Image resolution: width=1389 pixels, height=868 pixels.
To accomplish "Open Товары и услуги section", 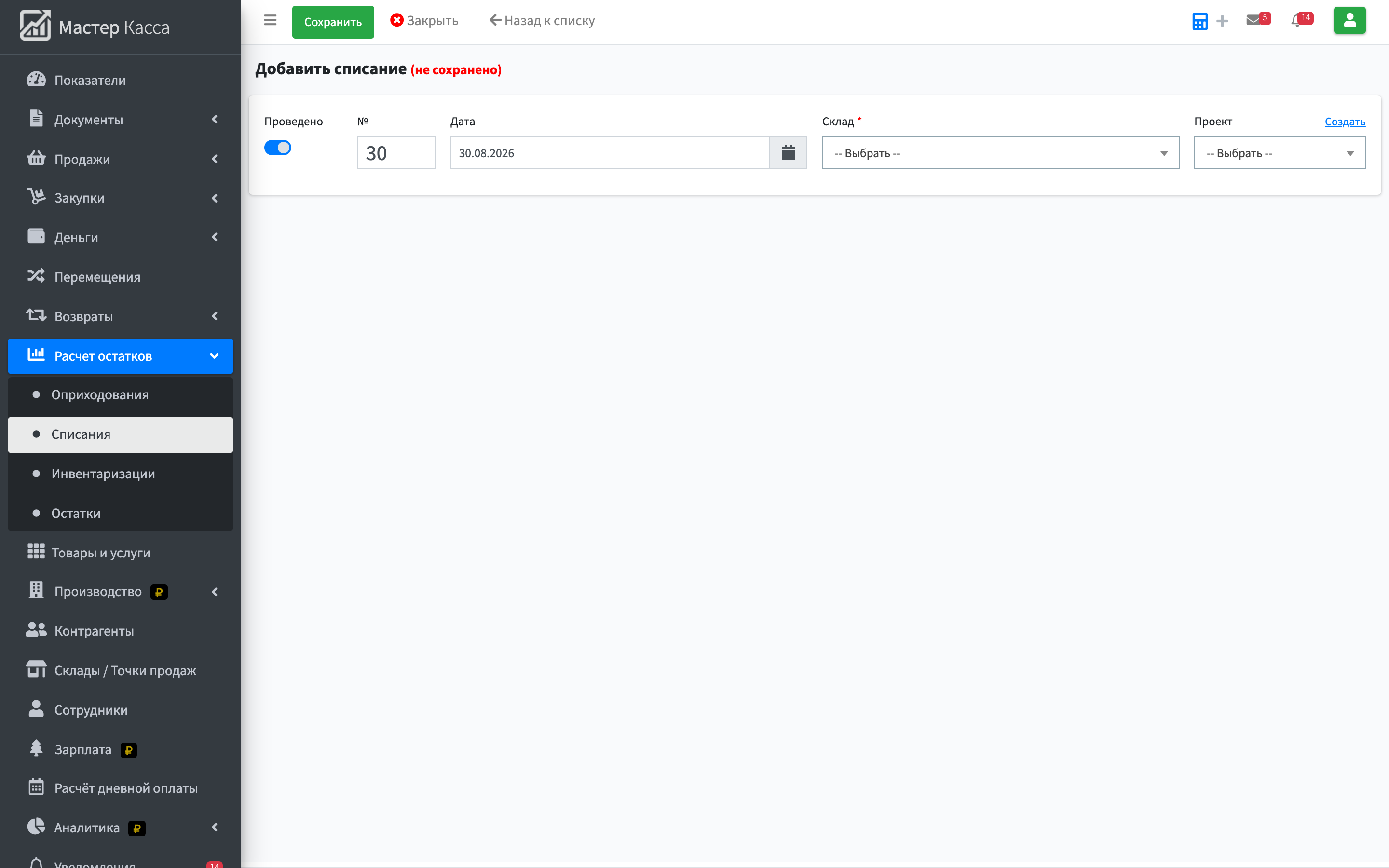I will pyautogui.click(x=121, y=552).
